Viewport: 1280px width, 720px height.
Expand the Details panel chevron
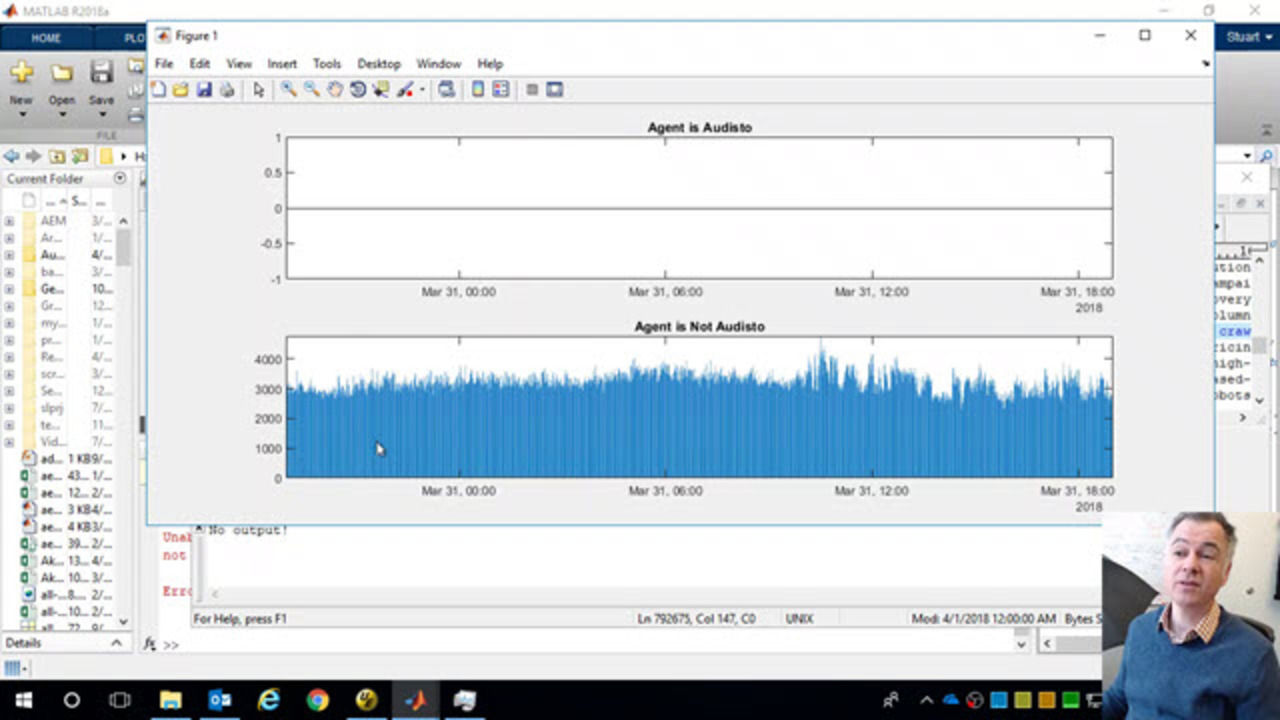pos(116,643)
